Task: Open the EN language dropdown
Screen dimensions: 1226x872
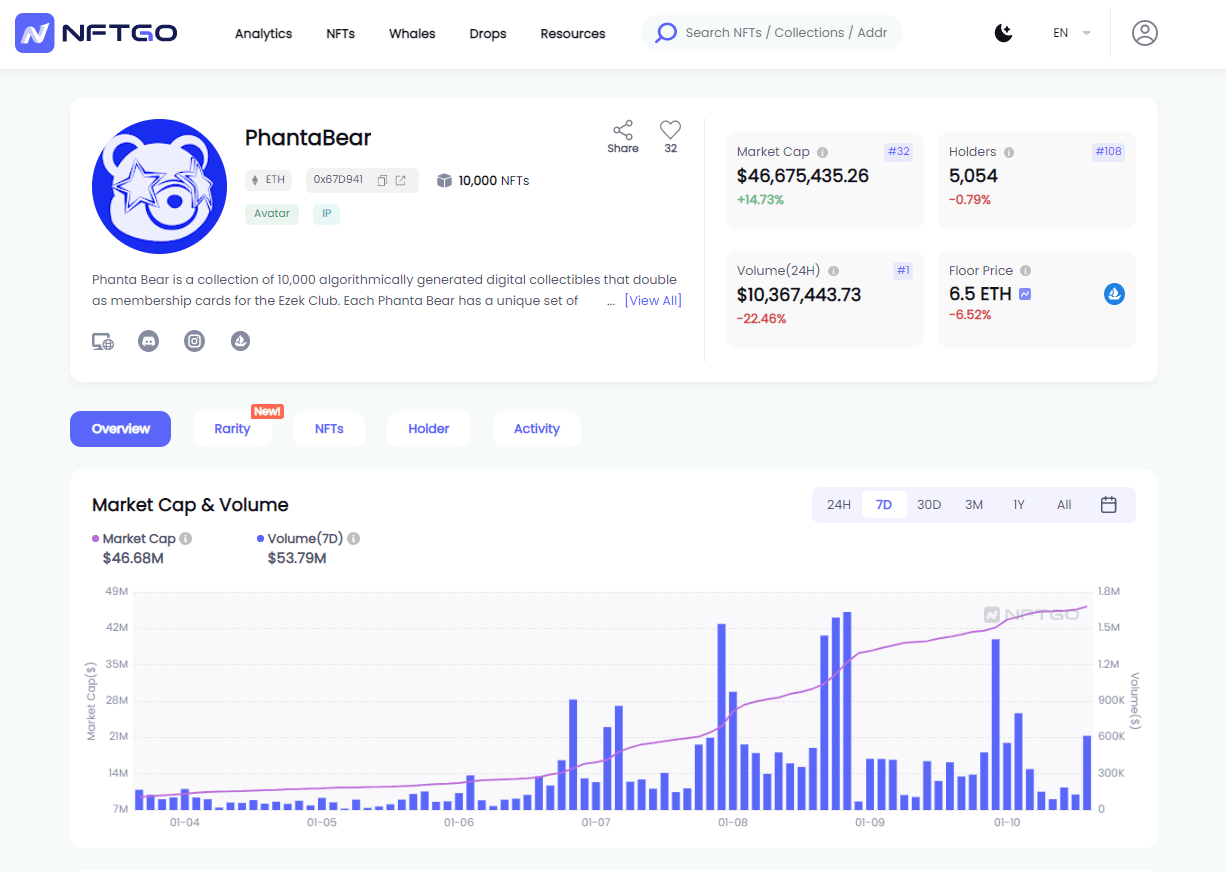Action: [1071, 33]
